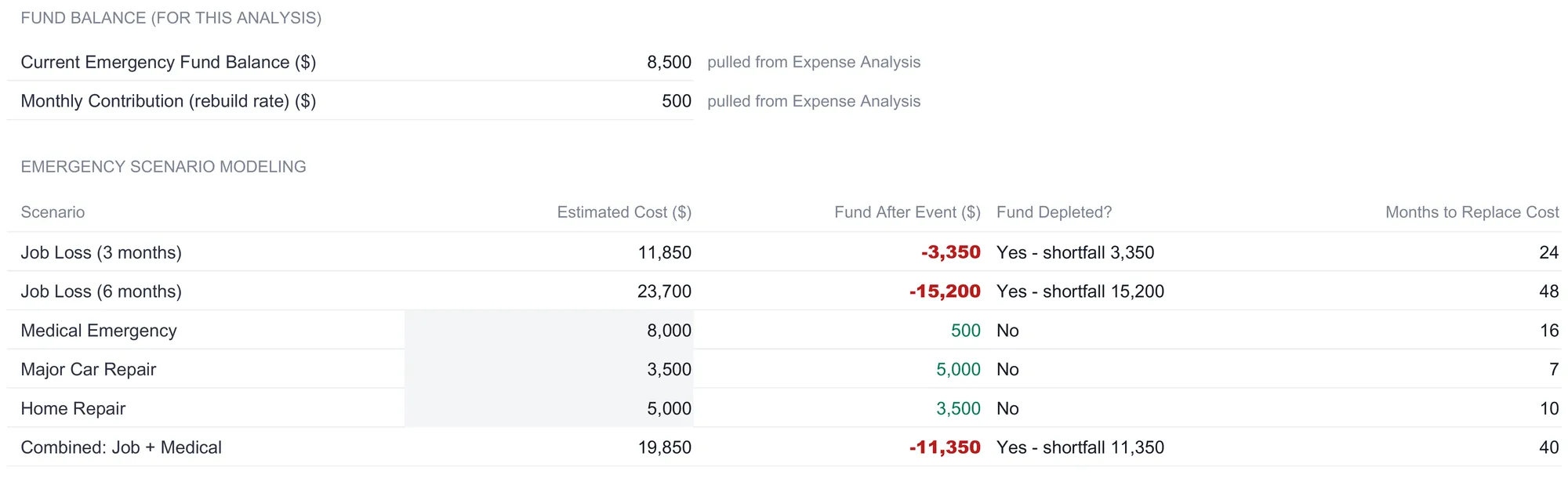This screenshot has width=1568, height=478.
Task: Click months value 7 for Major Car Repair
Action: coord(1554,369)
